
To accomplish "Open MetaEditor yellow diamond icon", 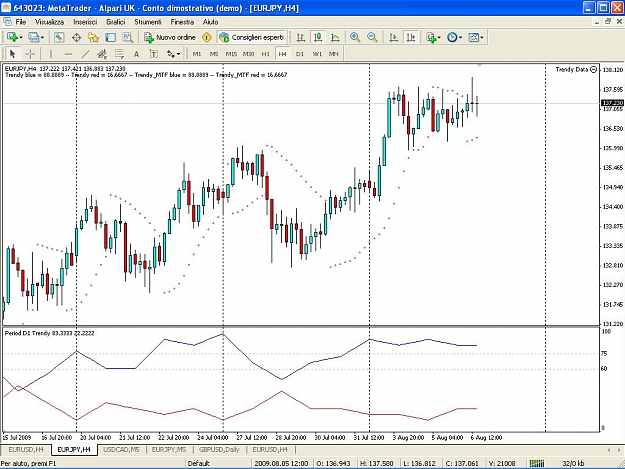I will click(x=206, y=37).
